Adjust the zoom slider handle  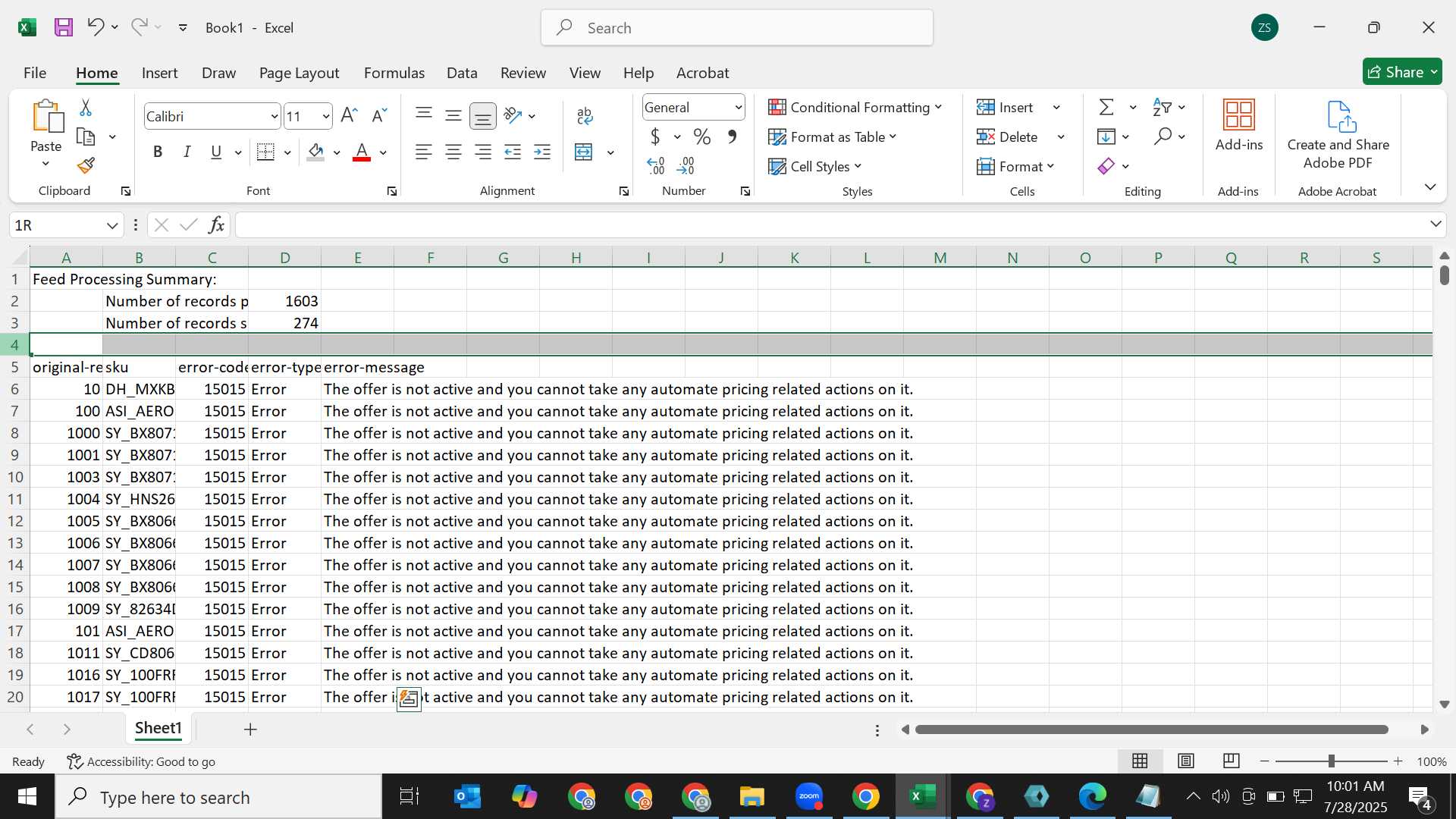(1331, 761)
